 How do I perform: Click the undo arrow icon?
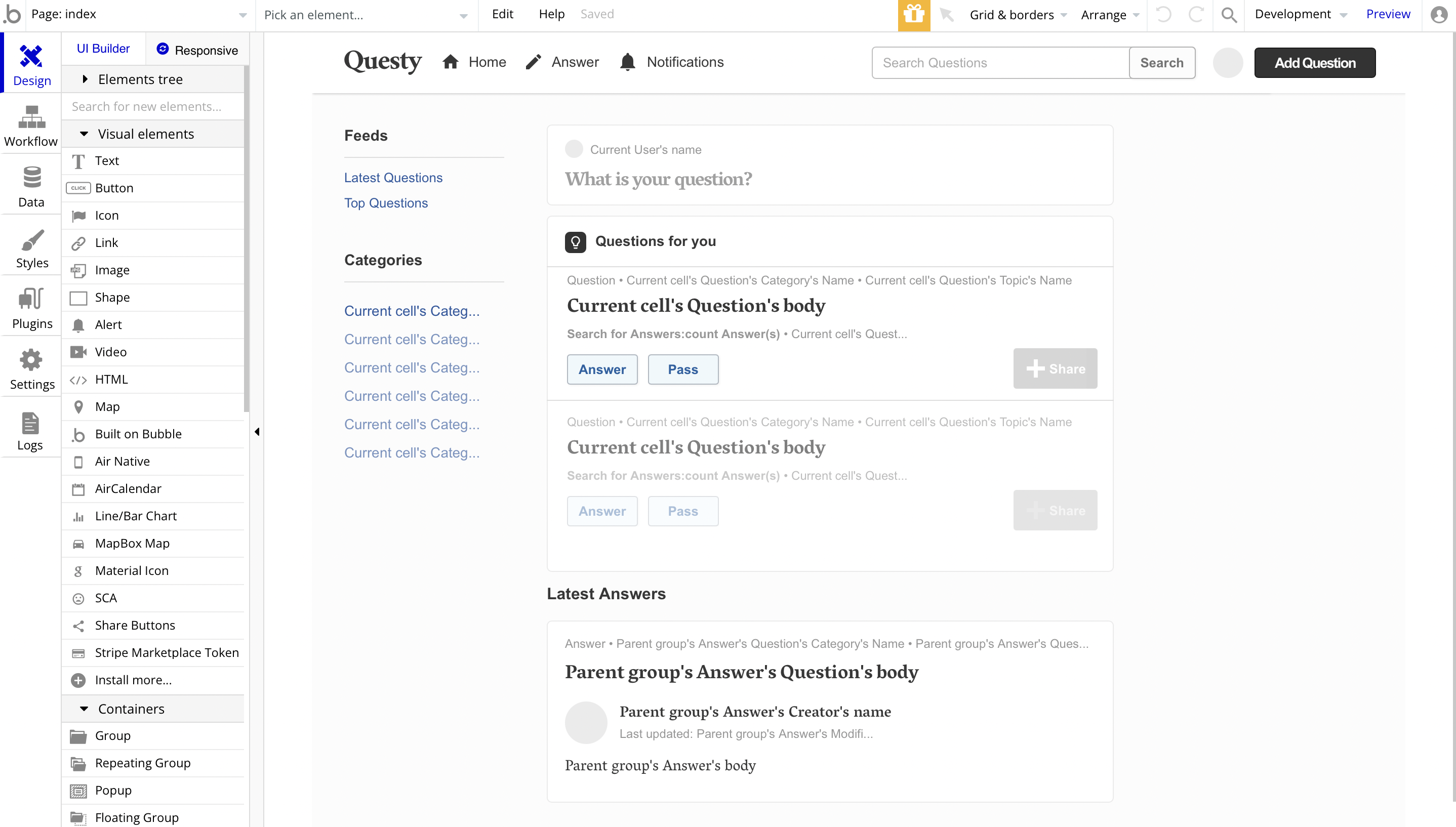coord(1163,15)
